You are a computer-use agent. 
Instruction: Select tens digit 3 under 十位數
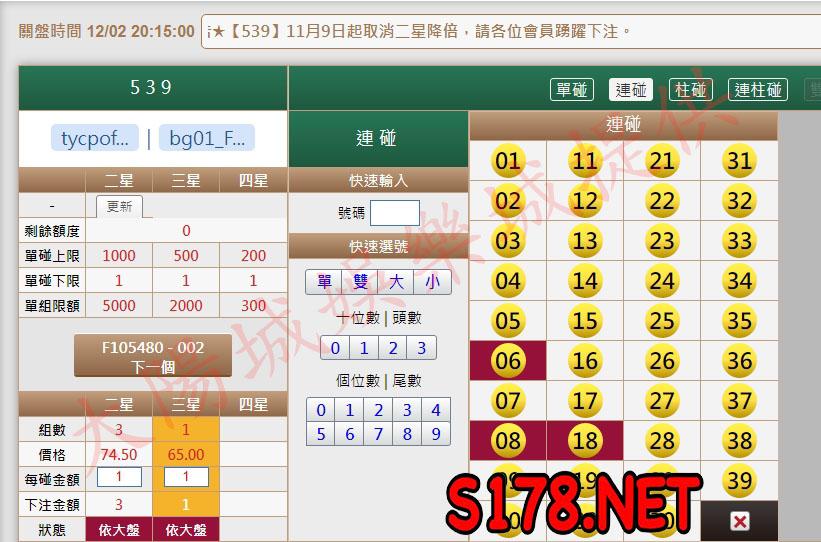point(421,348)
